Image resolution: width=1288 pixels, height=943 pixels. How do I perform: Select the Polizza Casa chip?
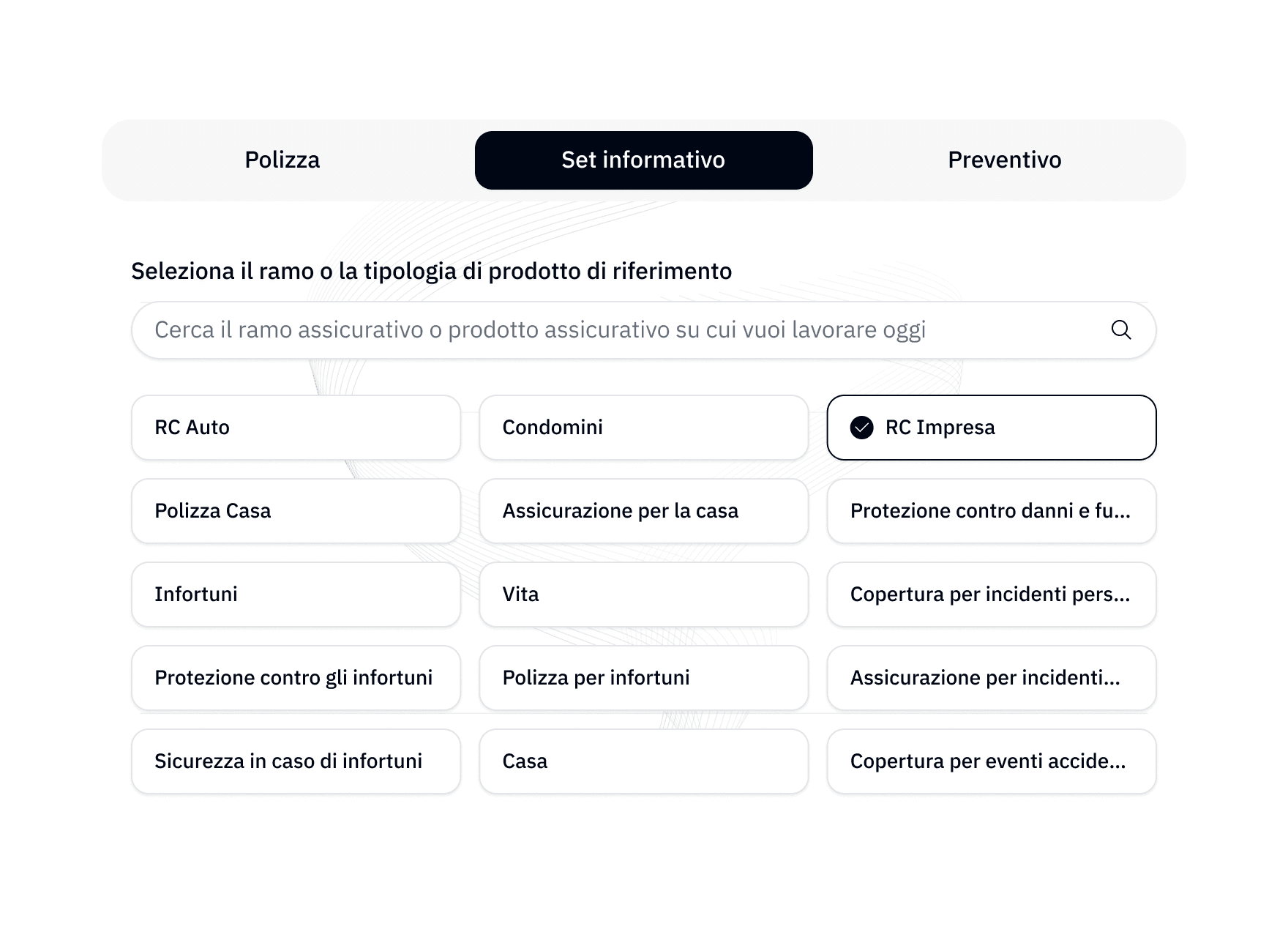[296, 511]
